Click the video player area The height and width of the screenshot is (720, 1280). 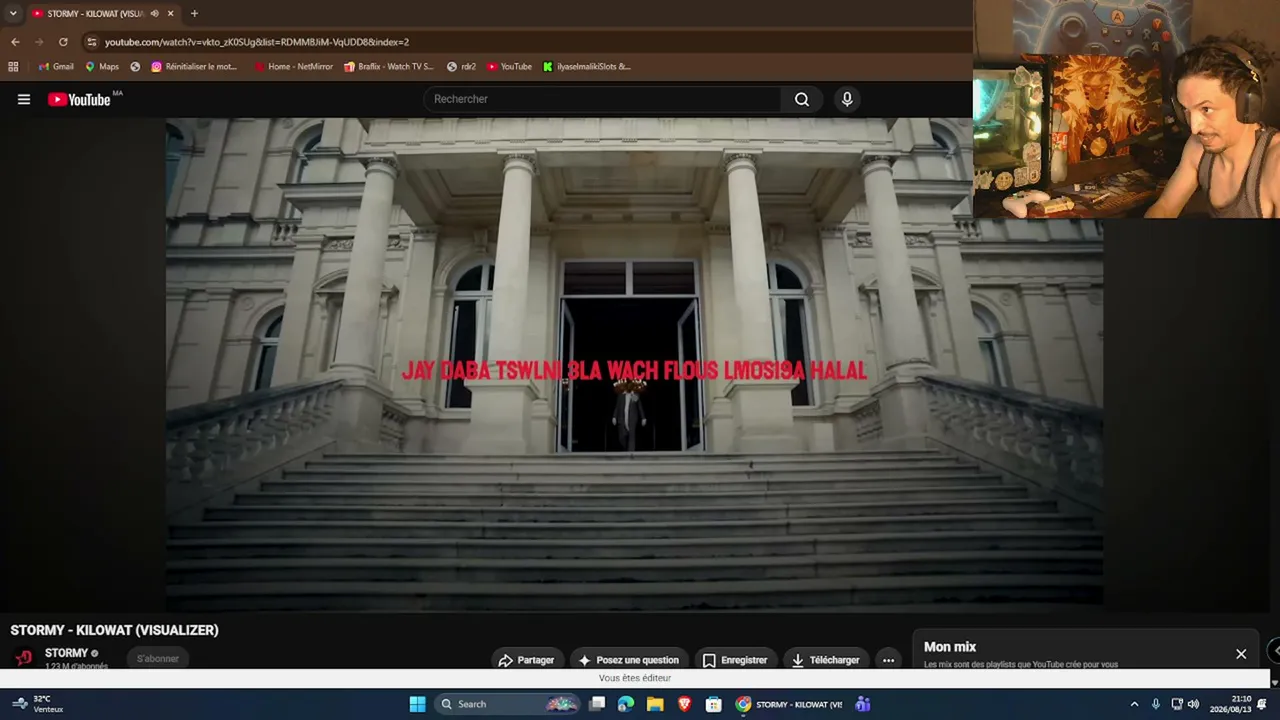tap(634, 364)
